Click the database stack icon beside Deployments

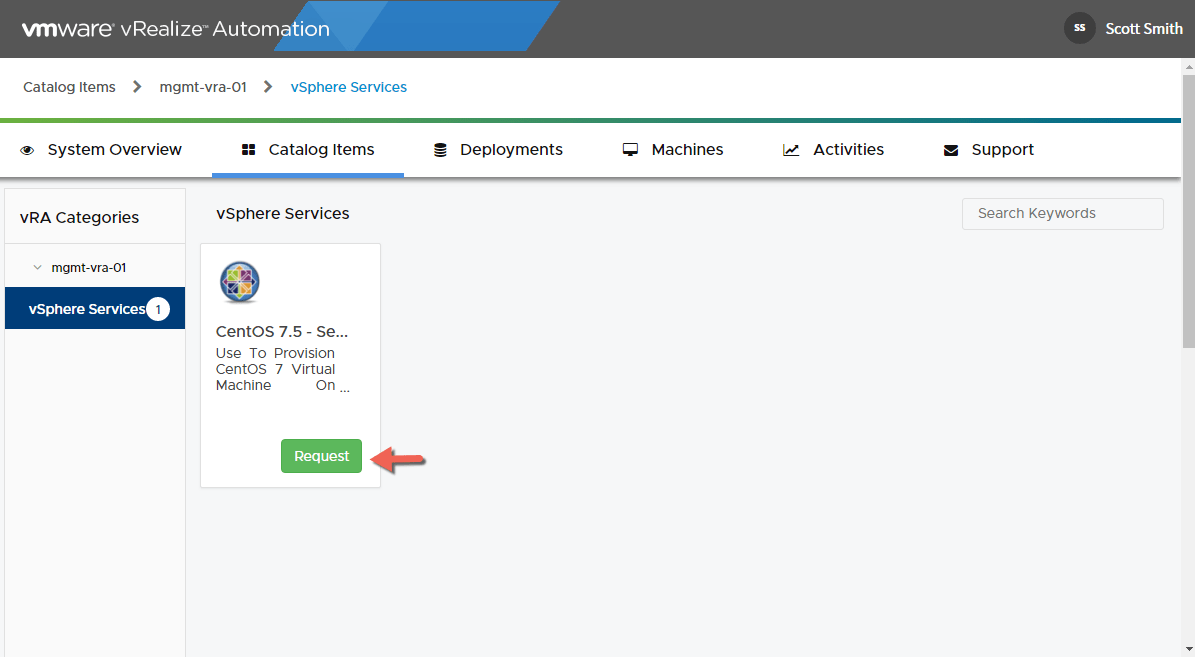[440, 150]
